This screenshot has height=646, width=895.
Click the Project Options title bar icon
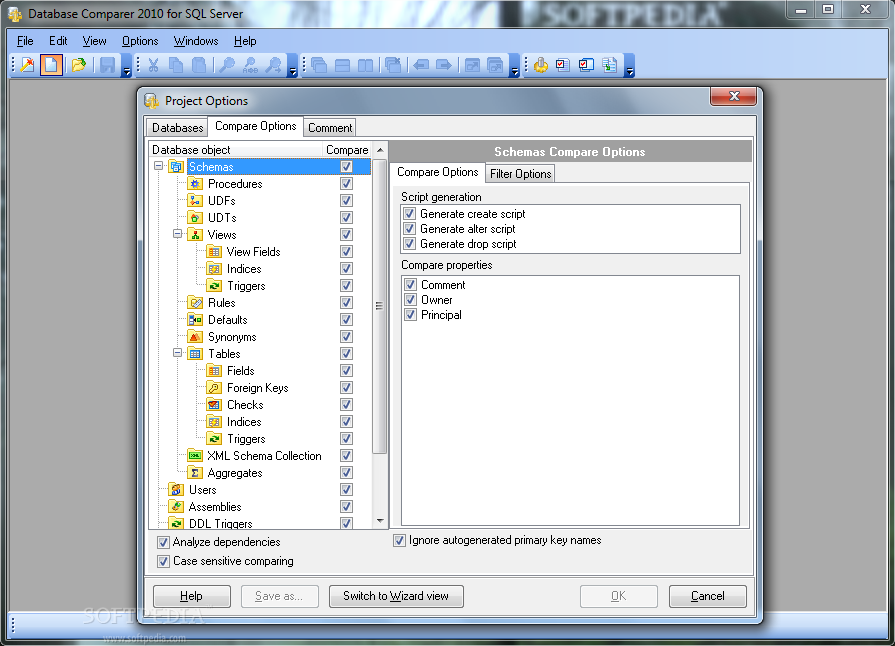[151, 101]
